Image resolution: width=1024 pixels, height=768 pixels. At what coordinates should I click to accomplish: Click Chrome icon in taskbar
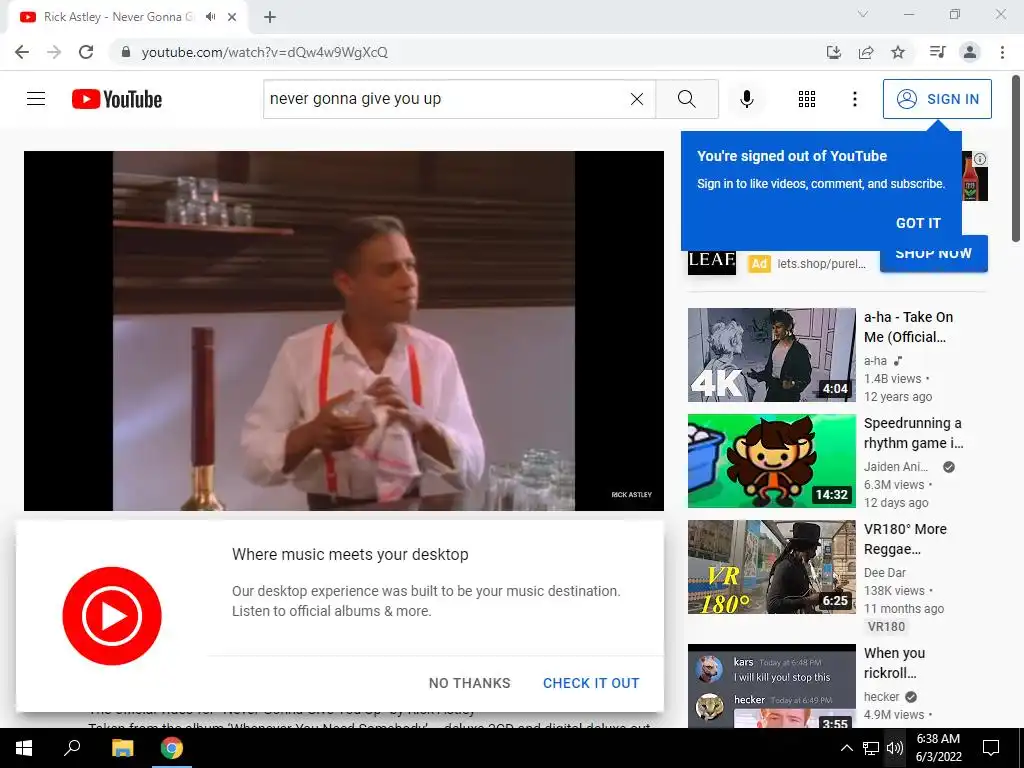(x=172, y=748)
